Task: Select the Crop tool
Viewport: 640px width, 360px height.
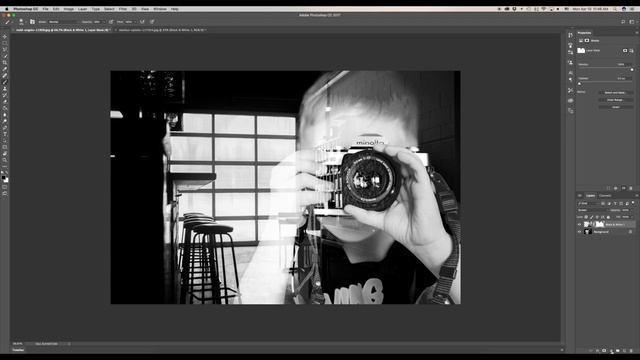Action: click(5, 62)
